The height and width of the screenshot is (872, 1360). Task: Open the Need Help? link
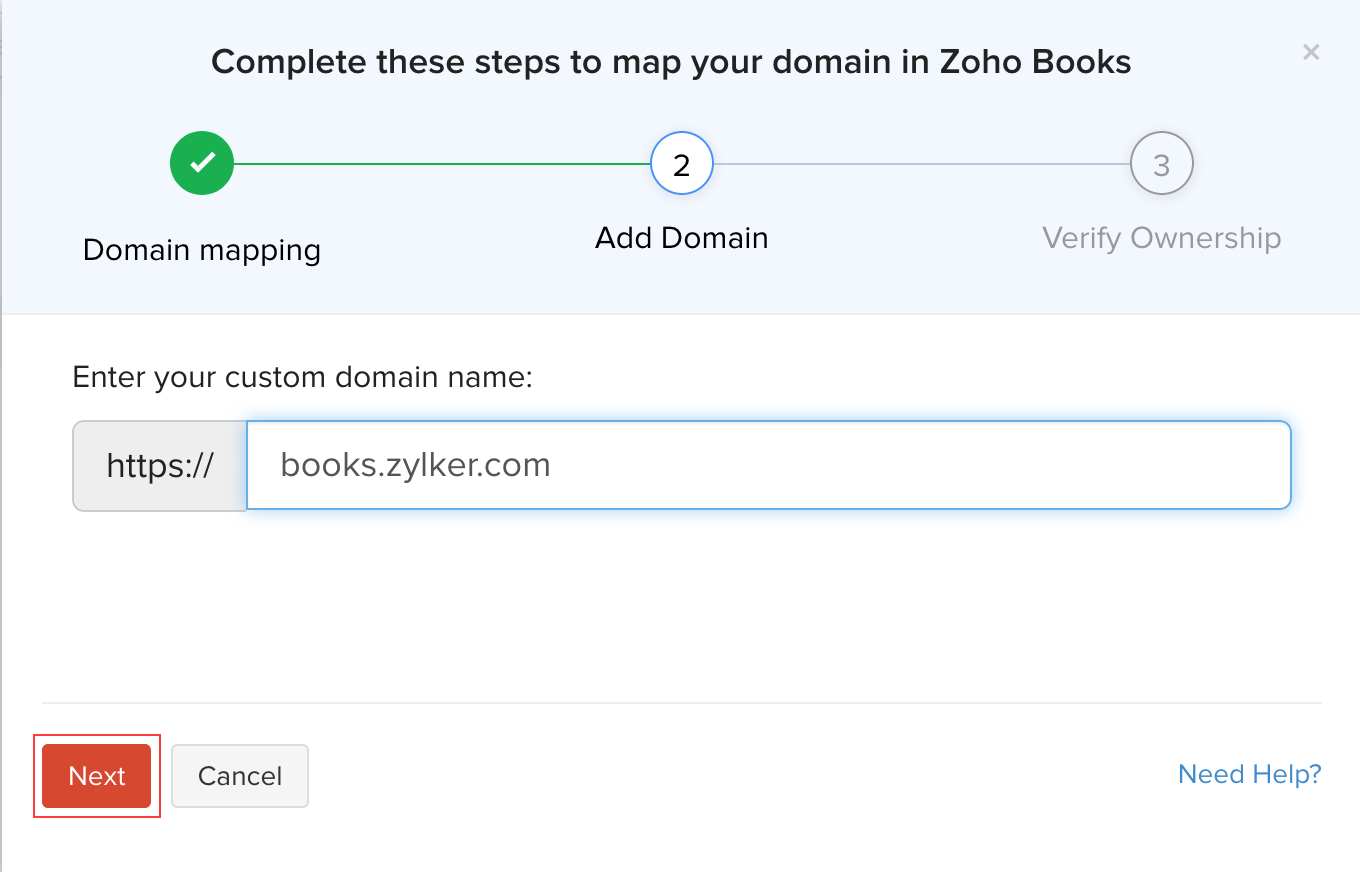(x=1249, y=774)
